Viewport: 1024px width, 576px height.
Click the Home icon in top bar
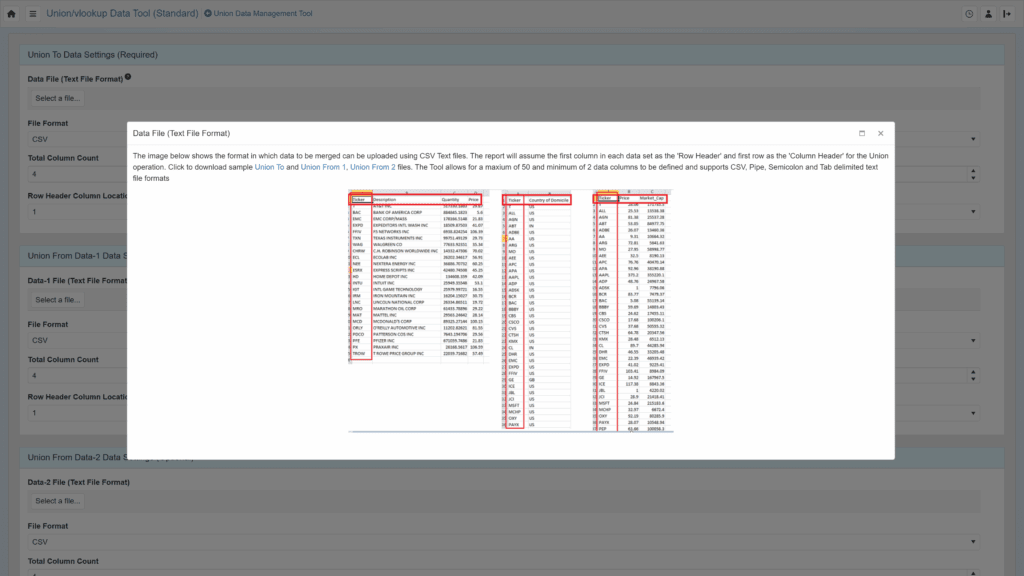pos(11,14)
